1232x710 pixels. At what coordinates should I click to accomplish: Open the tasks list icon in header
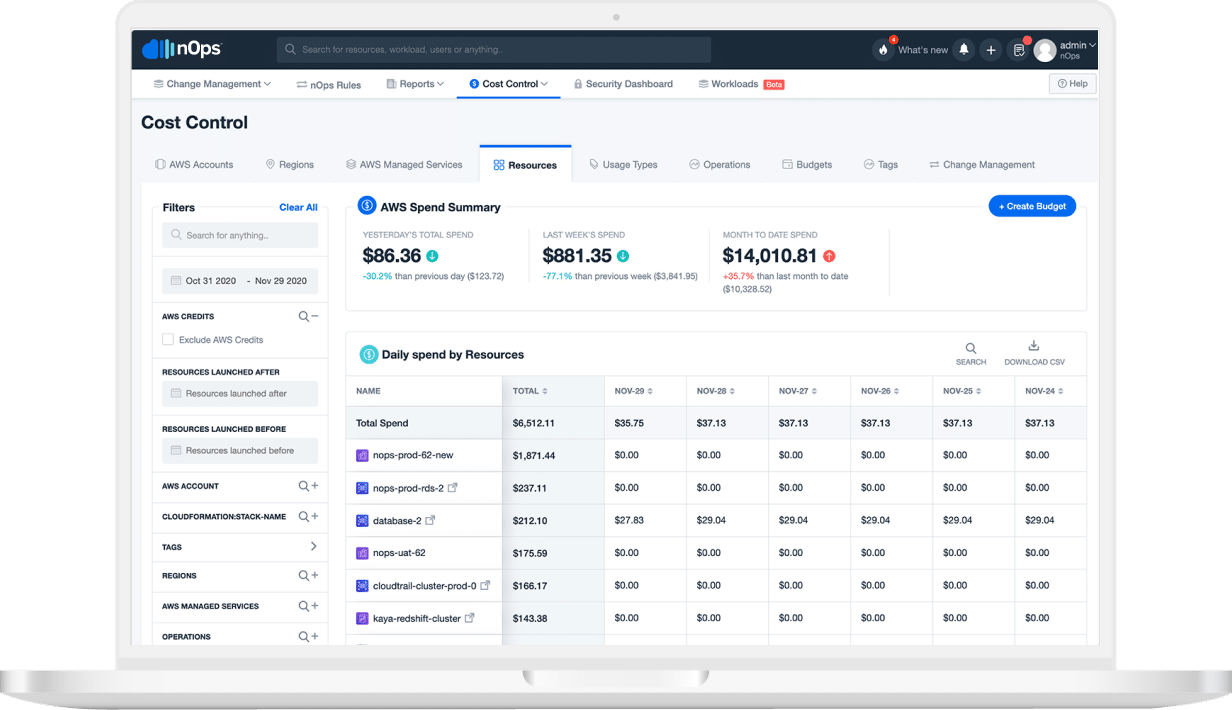coord(1019,49)
